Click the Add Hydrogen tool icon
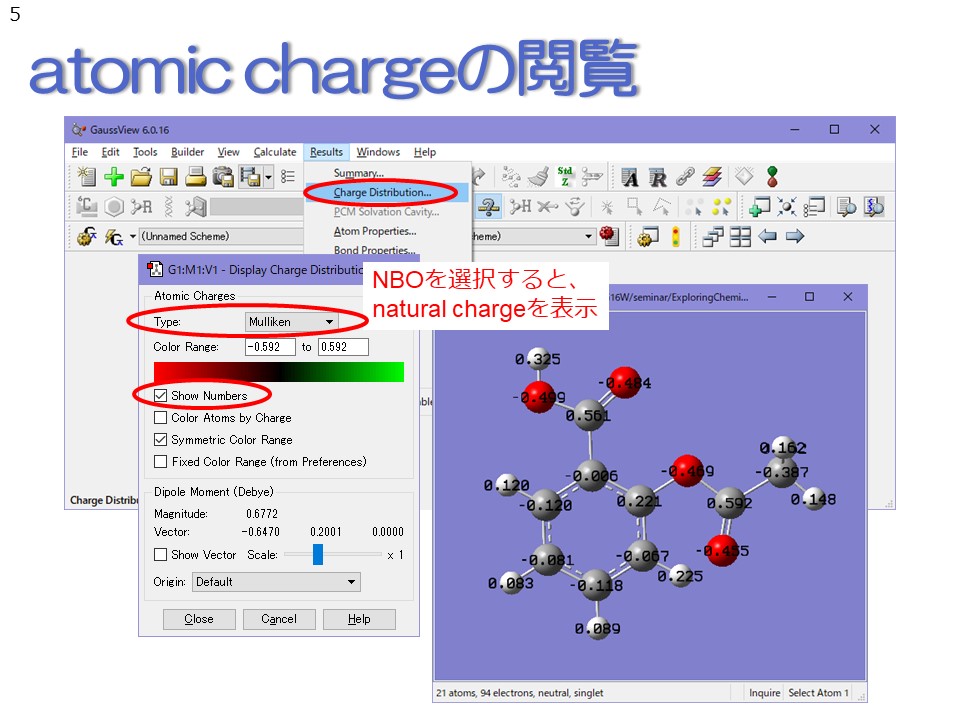 pyautogui.click(x=520, y=207)
